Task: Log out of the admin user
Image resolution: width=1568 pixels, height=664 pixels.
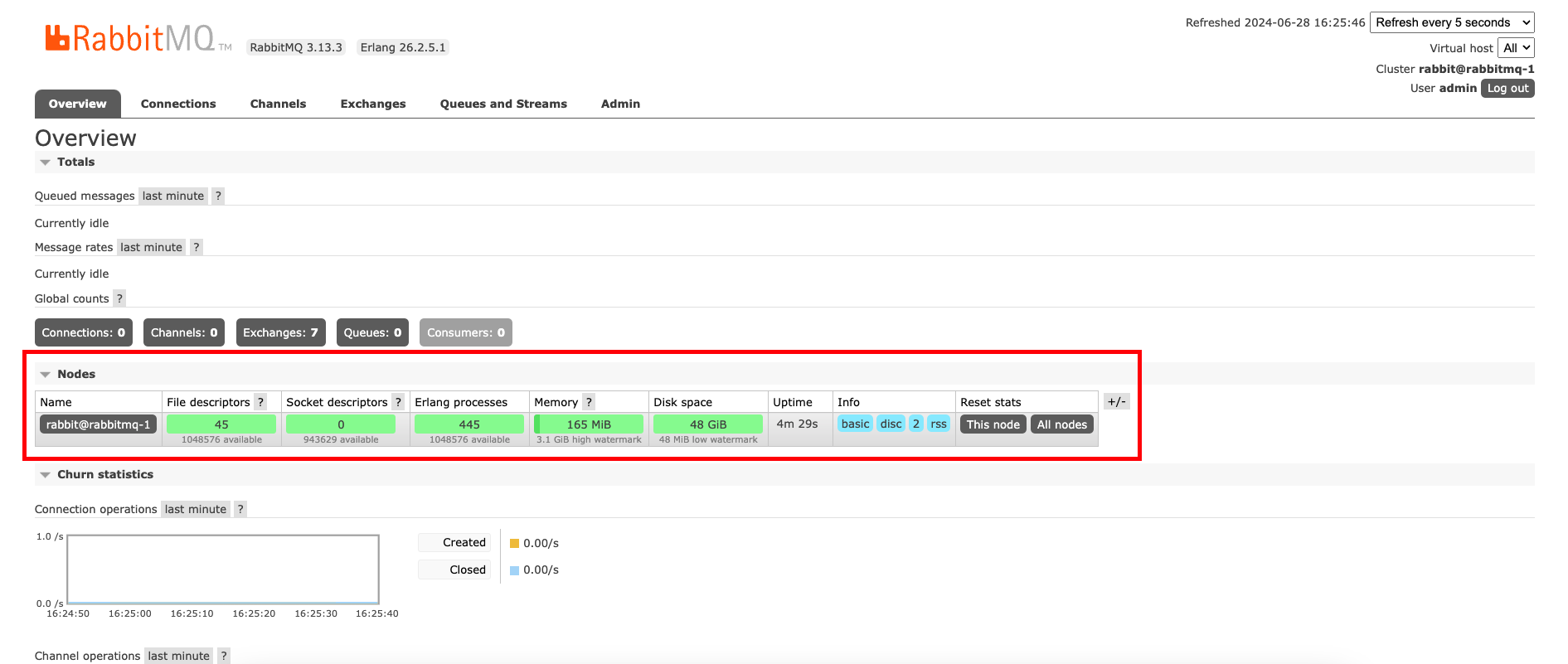Action: pos(1507,88)
